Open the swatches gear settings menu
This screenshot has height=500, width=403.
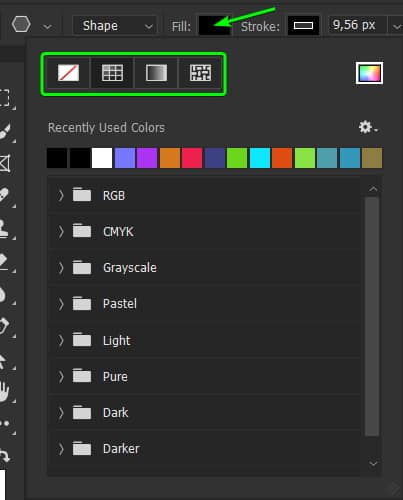coord(368,127)
